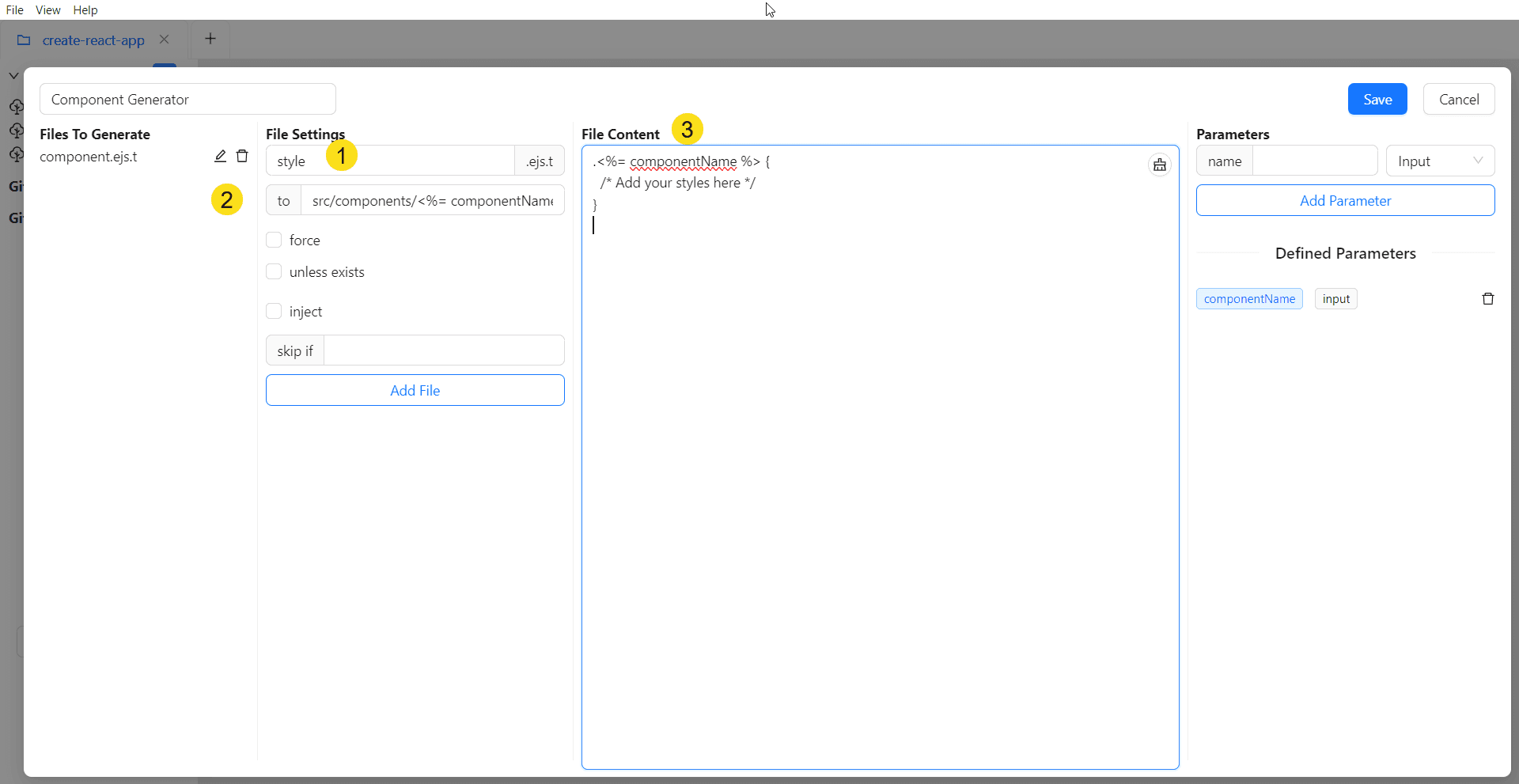Open the View menu
The image size is (1519, 784).
(x=48, y=9)
